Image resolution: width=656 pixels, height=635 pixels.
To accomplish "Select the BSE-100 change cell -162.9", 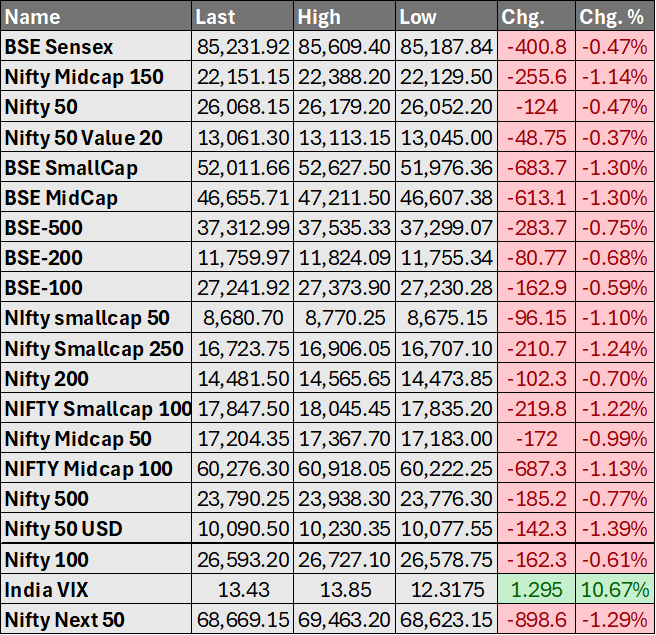I will click(536, 288).
